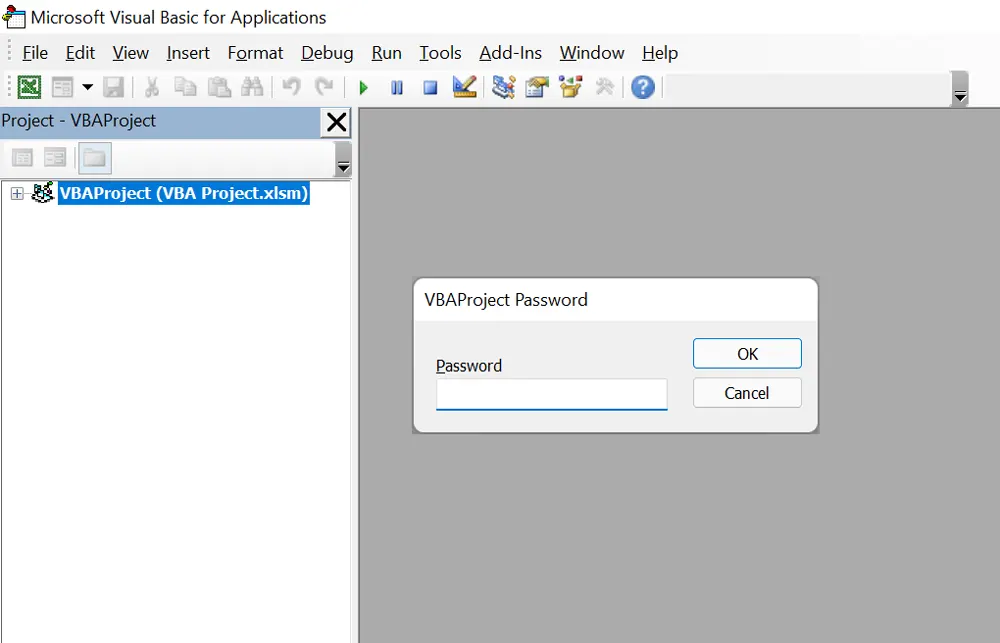Toggle folder view in Project Explorer
The image size is (1000, 643).
pos(94,157)
